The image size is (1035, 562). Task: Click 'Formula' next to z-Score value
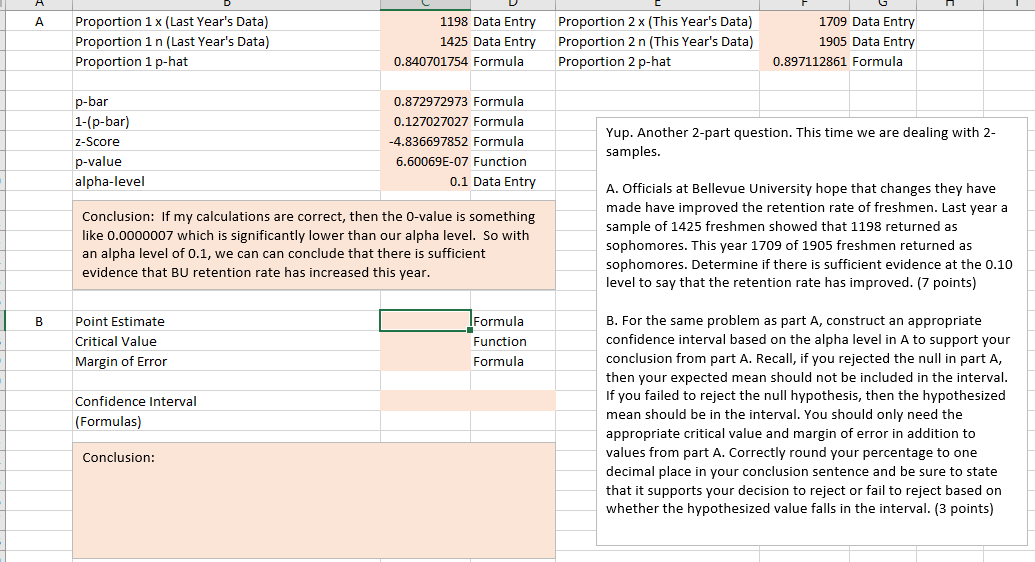(x=498, y=141)
